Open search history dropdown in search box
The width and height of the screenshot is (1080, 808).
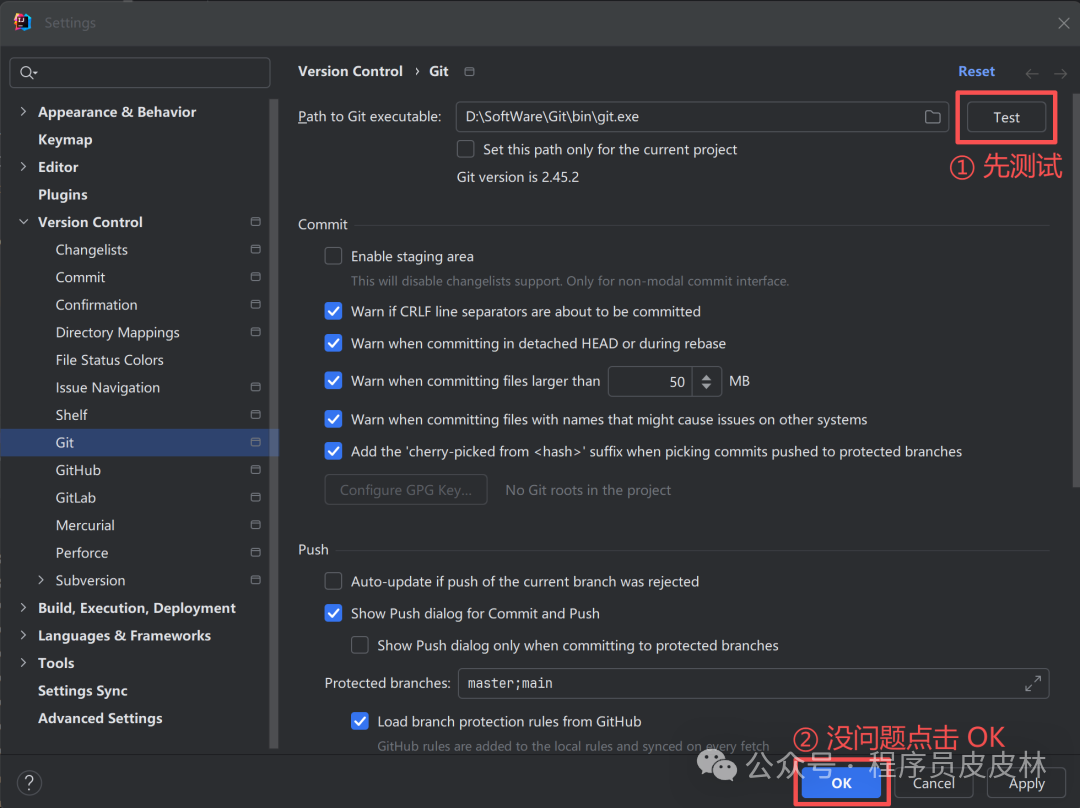[x=35, y=73]
